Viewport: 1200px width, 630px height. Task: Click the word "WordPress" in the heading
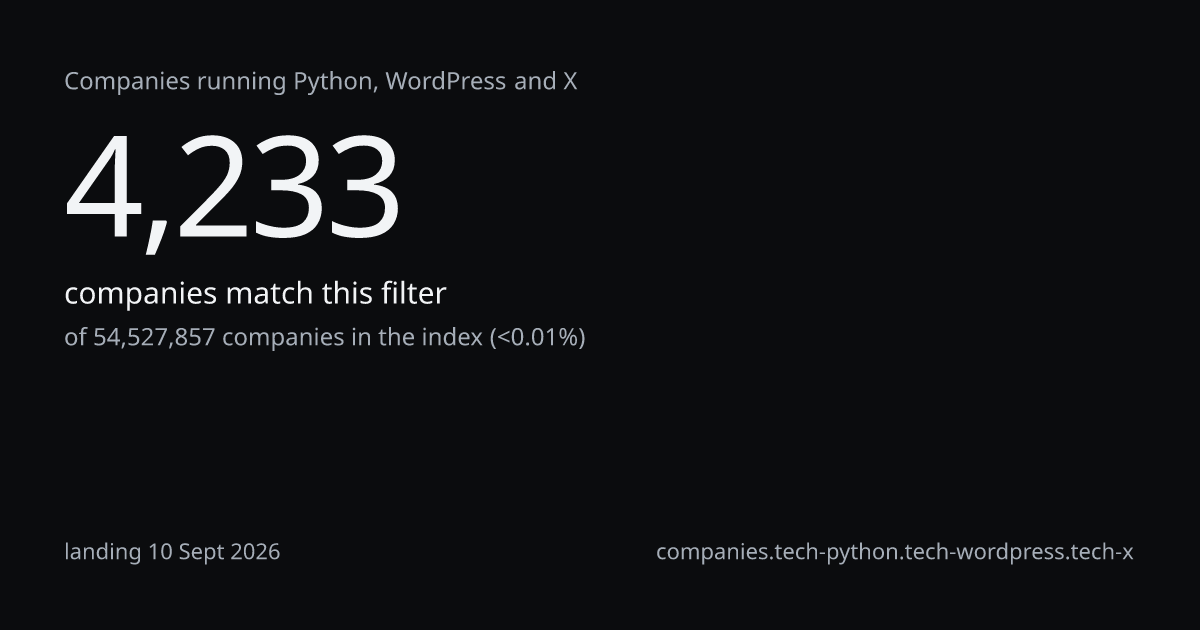(x=445, y=82)
